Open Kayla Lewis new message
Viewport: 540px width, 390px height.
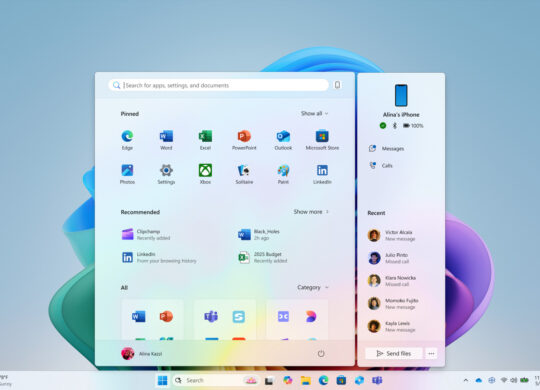[392, 326]
